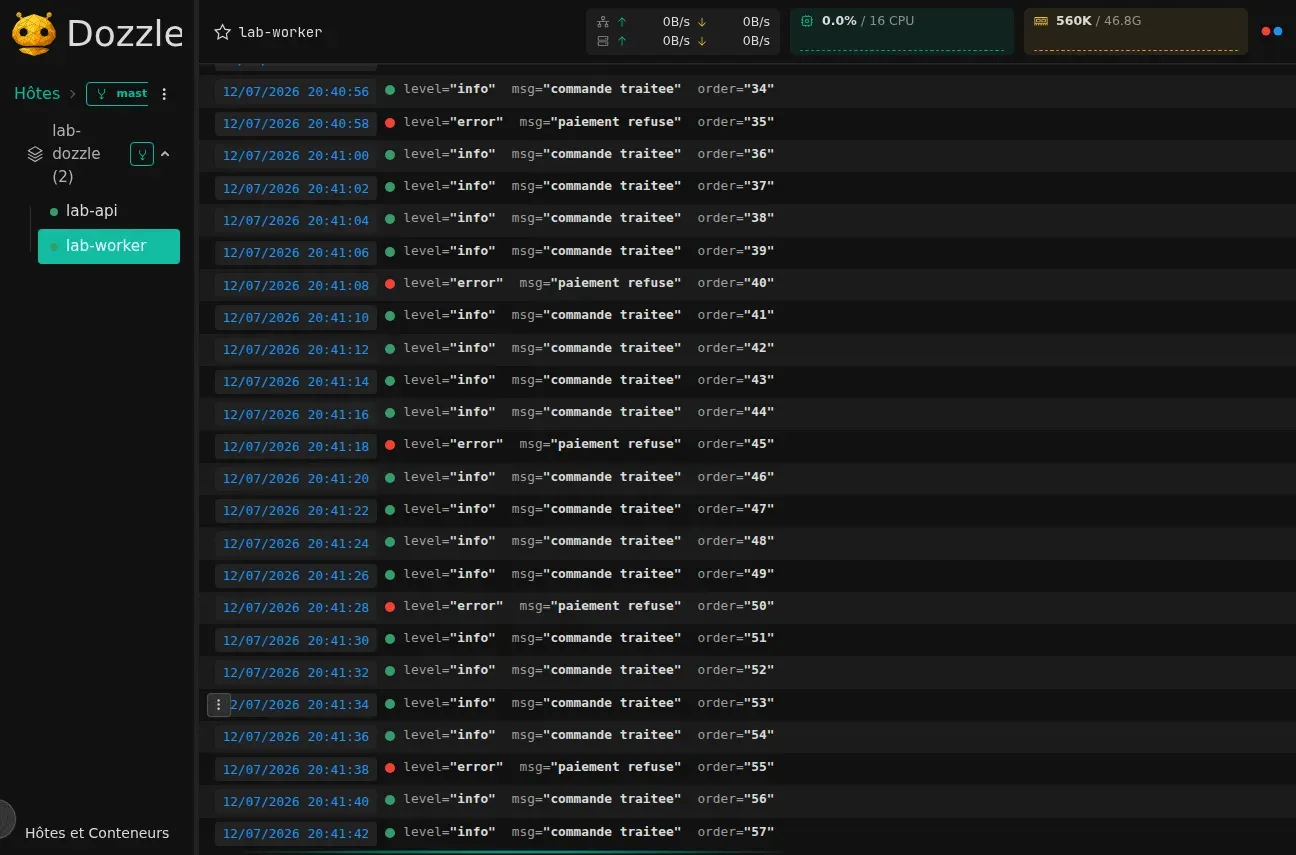
Task: Click level="info" on order 41 line
Action: tap(449, 315)
